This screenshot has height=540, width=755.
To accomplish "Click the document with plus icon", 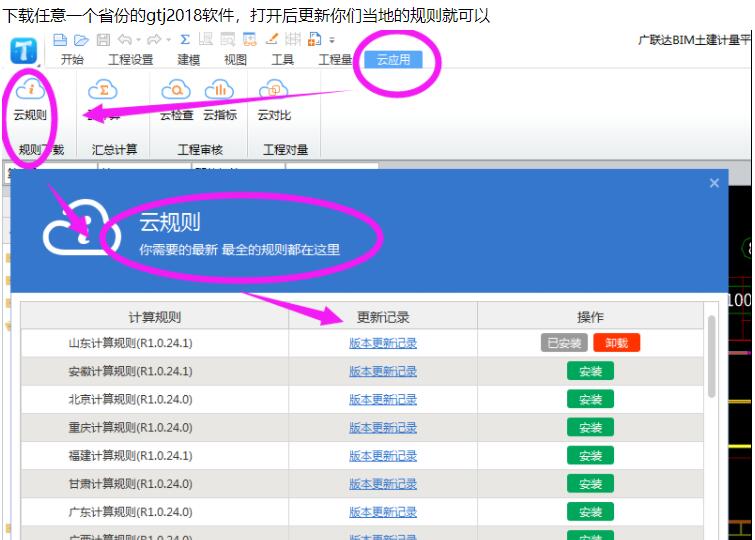I will click(314, 40).
